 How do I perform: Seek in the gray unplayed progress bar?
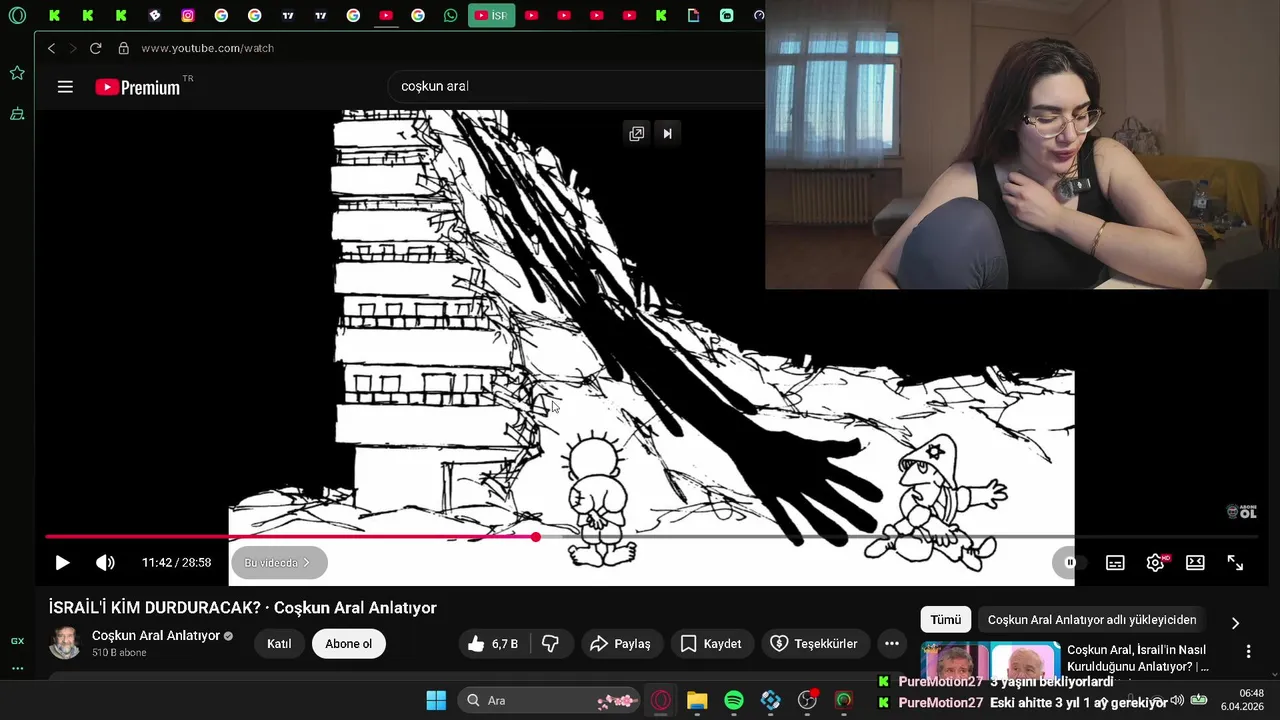[895, 537]
